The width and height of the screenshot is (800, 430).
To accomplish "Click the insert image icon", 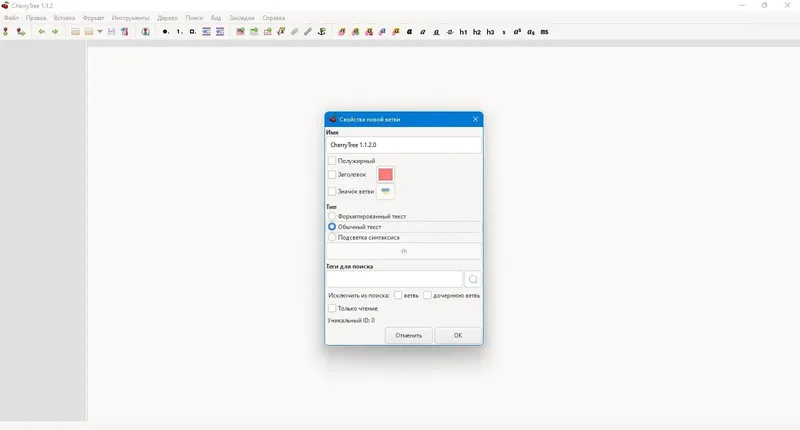I will click(240, 32).
